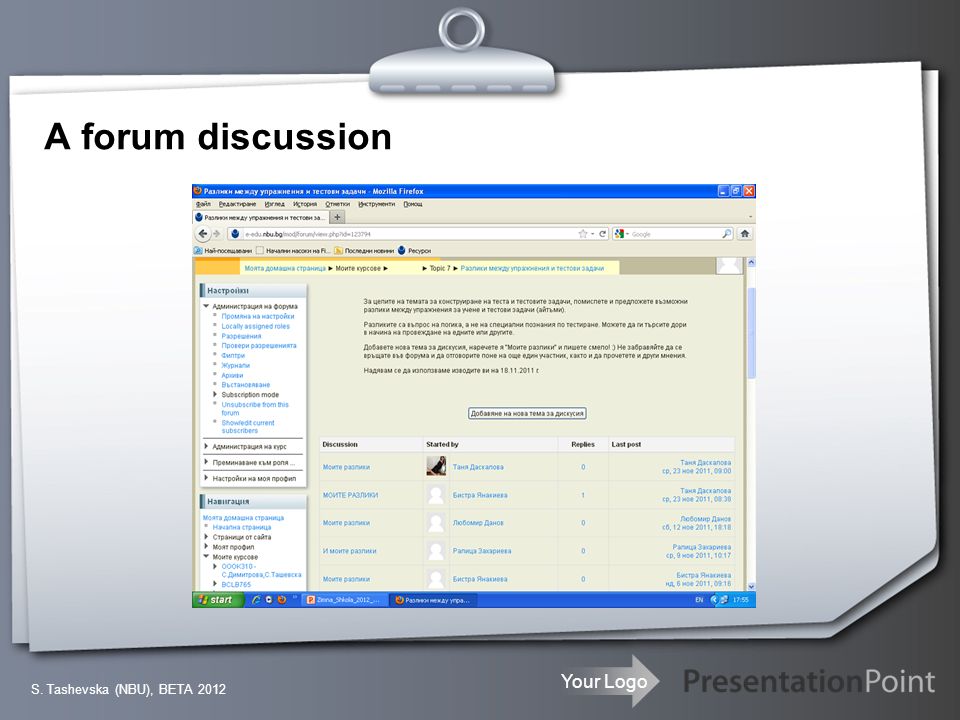Expand Настройки на моя профил section
The image size is (960, 720).
pyautogui.click(x=206, y=478)
